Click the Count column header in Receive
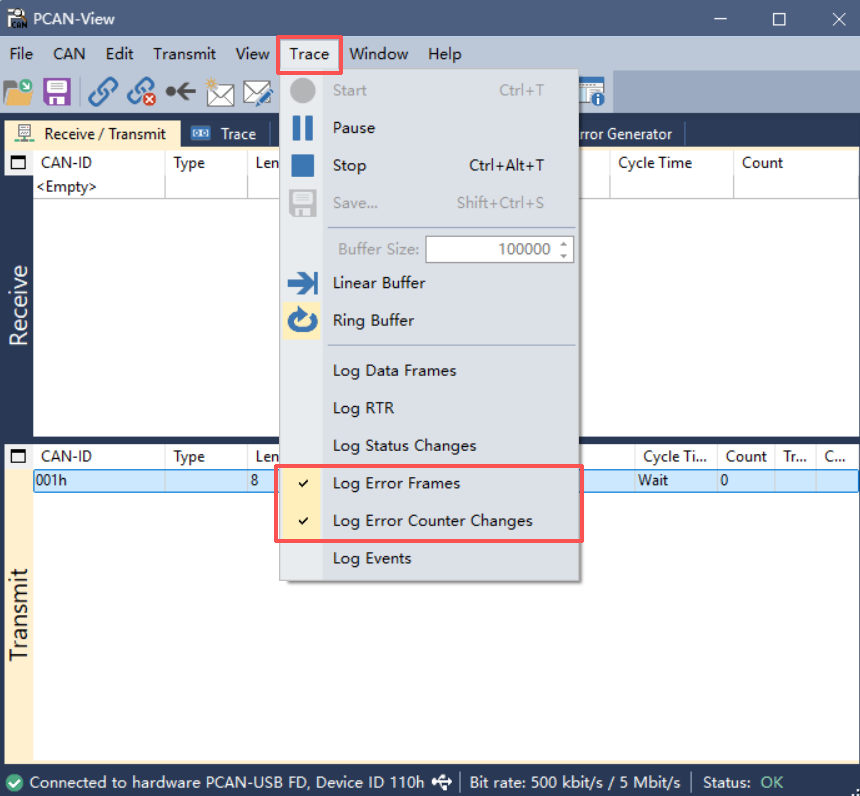Screen dimensions: 860x796 coord(762,163)
